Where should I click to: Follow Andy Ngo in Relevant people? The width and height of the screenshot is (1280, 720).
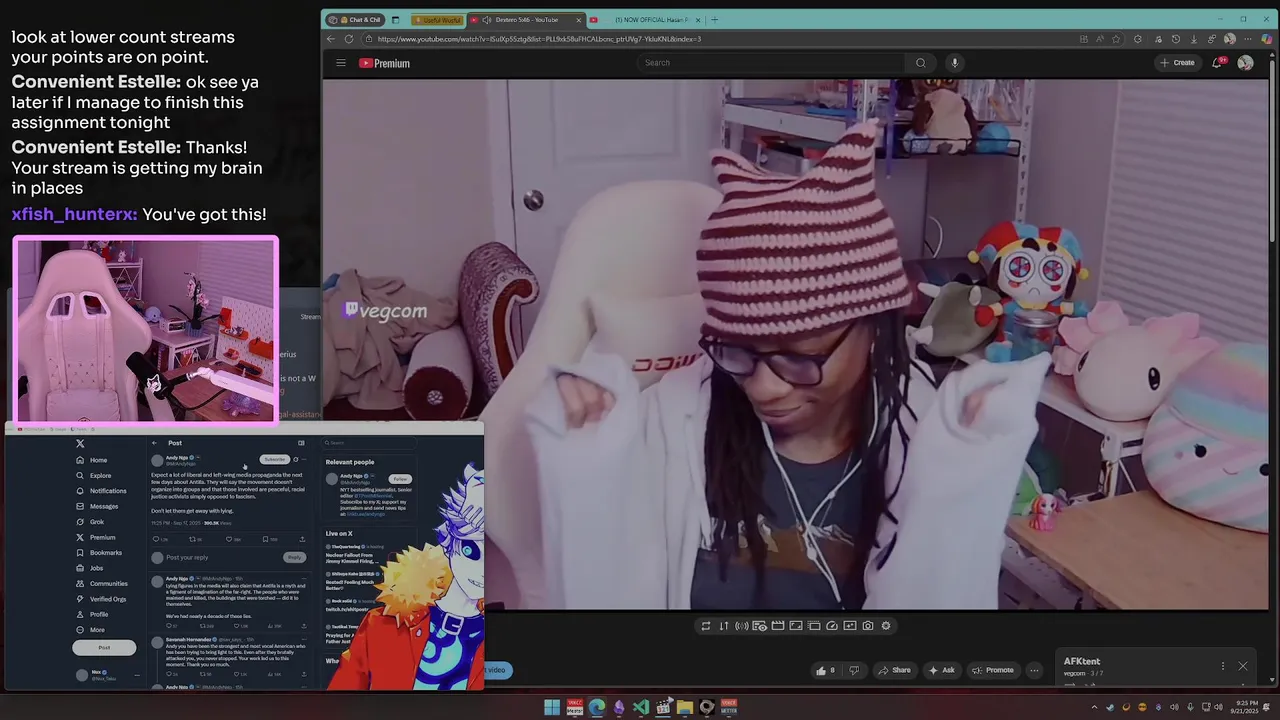click(400, 479)
